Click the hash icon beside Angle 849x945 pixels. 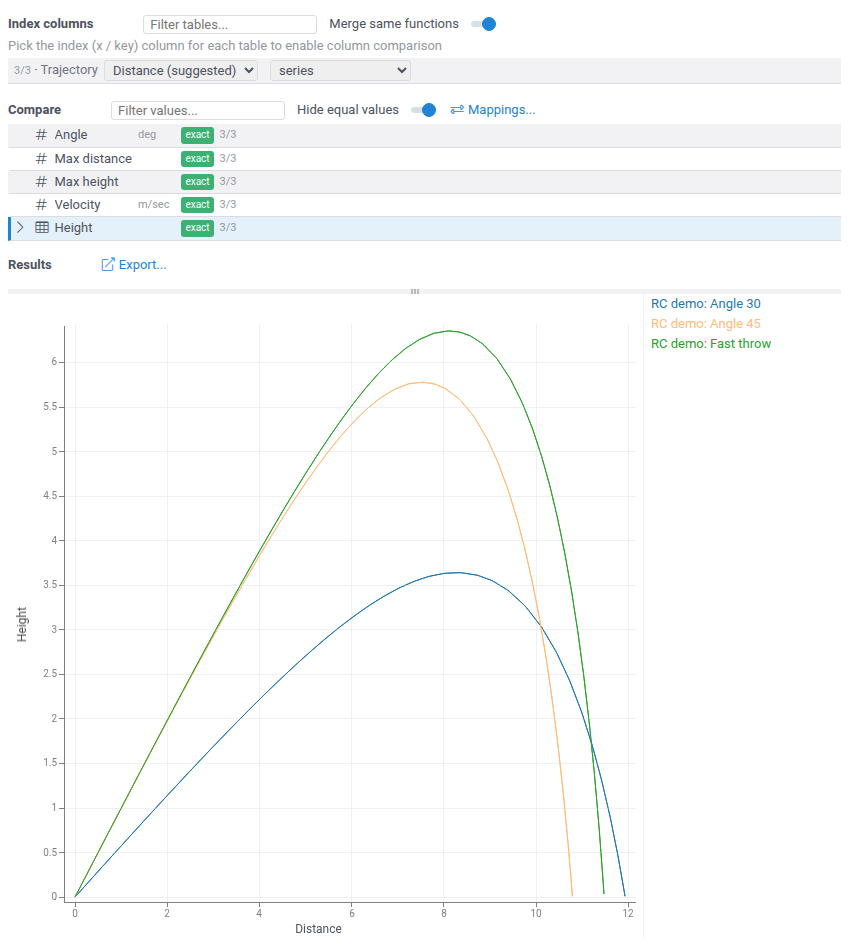[41, 134]
